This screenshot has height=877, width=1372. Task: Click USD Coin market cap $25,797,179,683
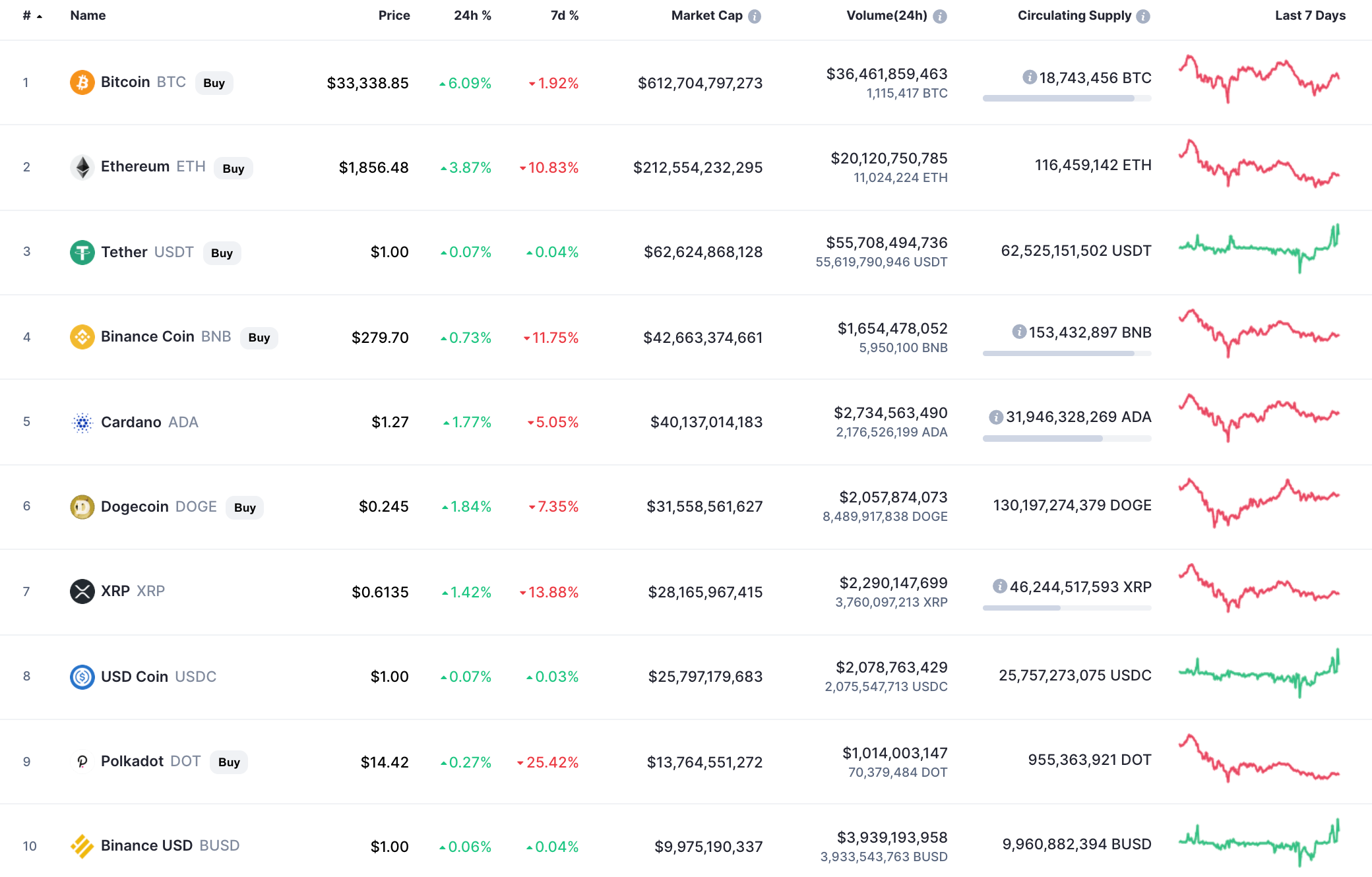coord(705,677)
